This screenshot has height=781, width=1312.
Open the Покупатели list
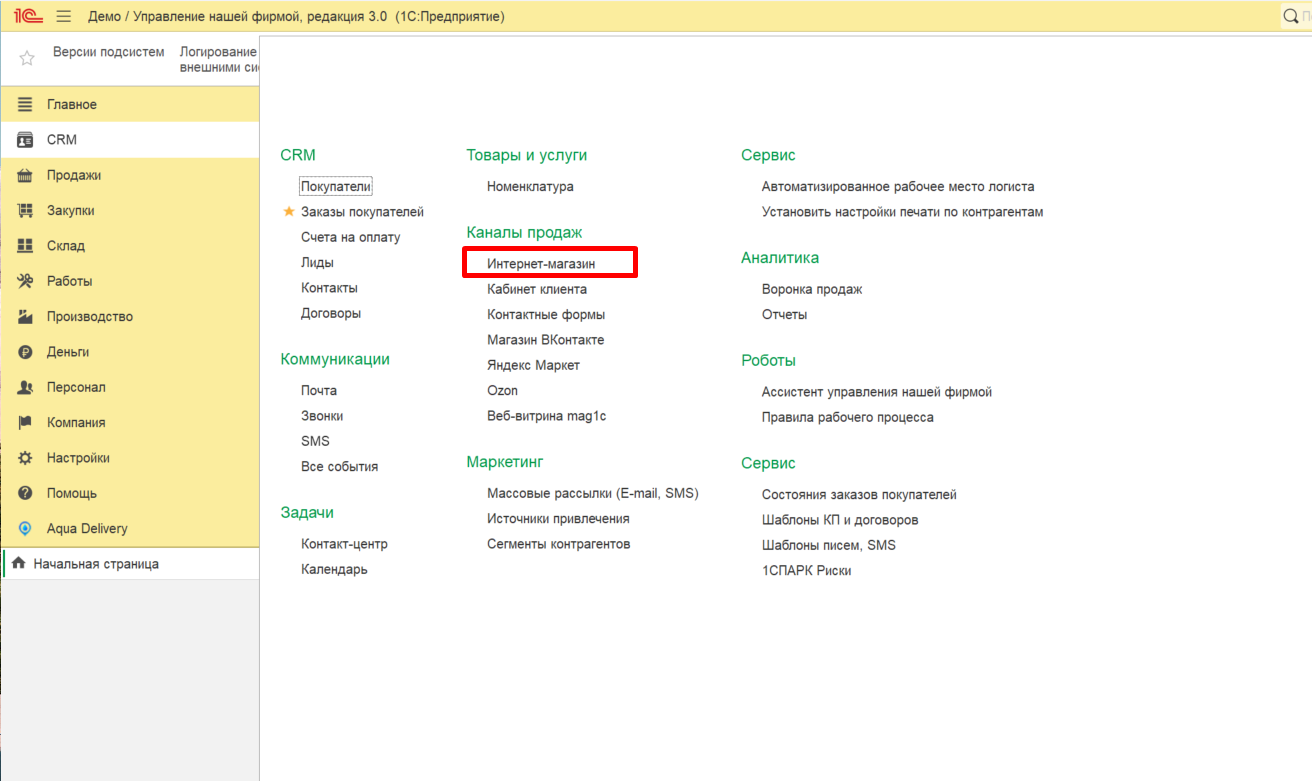click(x=336, y=187)
